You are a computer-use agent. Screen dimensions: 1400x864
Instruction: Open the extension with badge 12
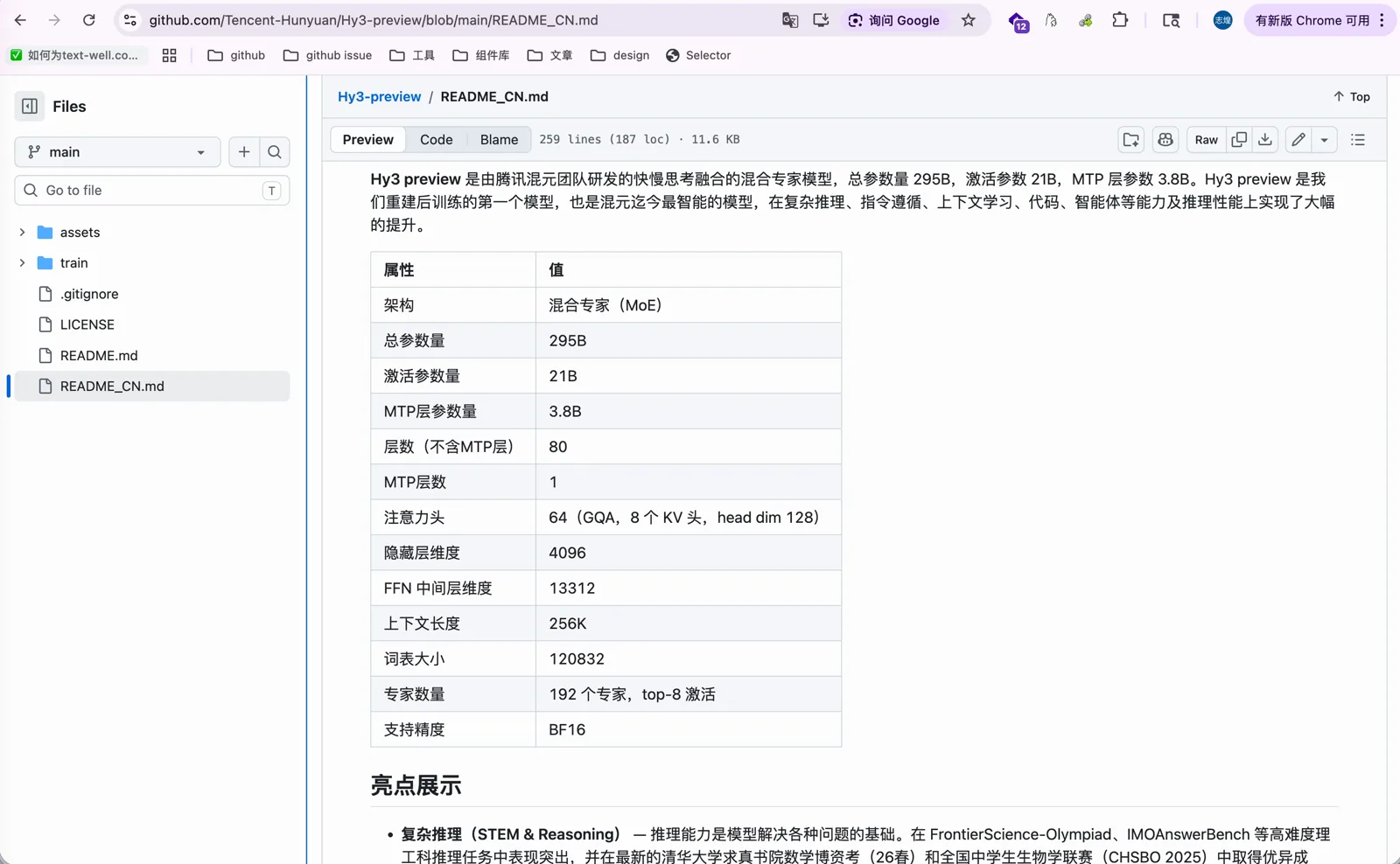point(1018,21)
